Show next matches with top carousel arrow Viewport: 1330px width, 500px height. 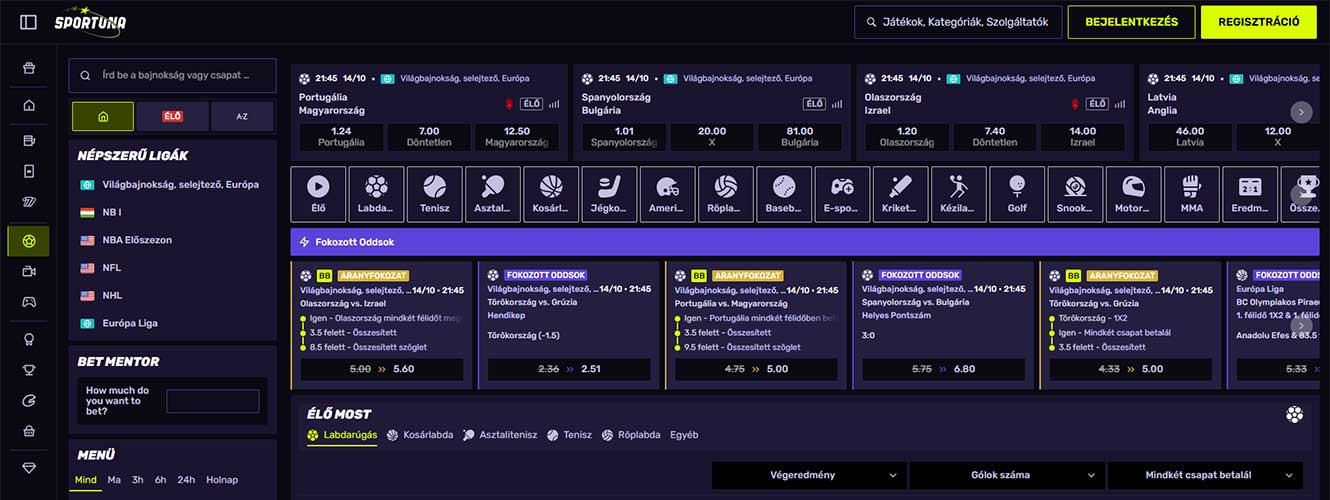pos(1301,112)
